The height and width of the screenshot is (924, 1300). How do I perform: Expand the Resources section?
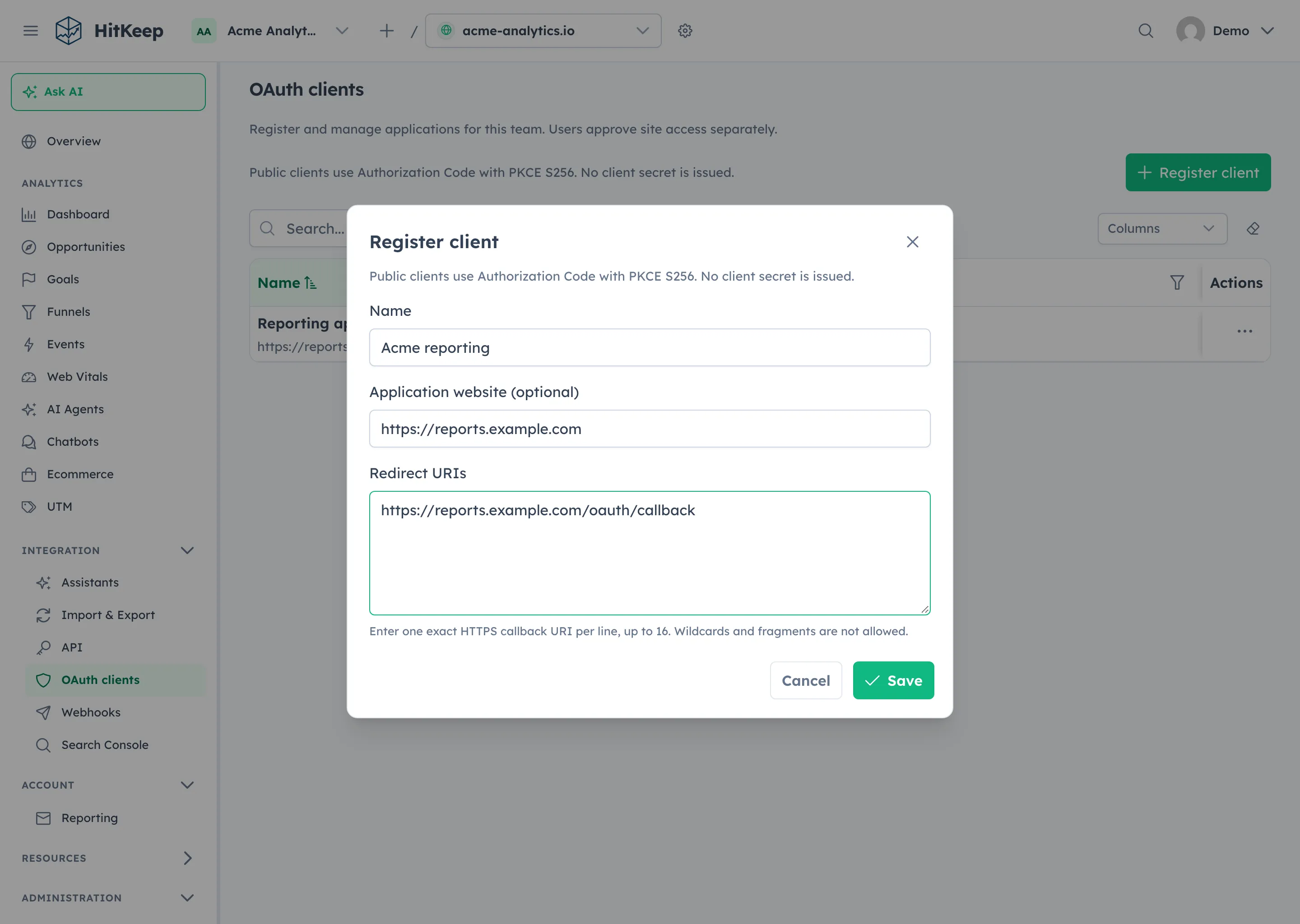click(x=187, y=858)
